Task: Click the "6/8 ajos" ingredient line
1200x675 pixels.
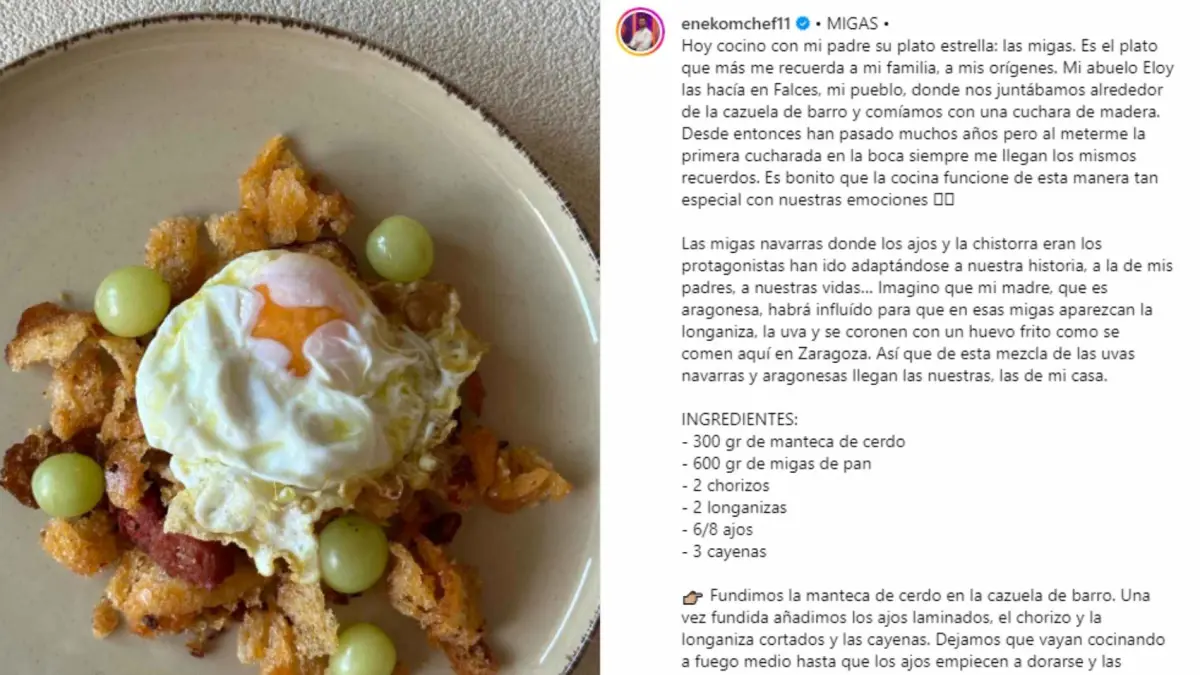Action: pyautogui.click(x=717, y=529)
